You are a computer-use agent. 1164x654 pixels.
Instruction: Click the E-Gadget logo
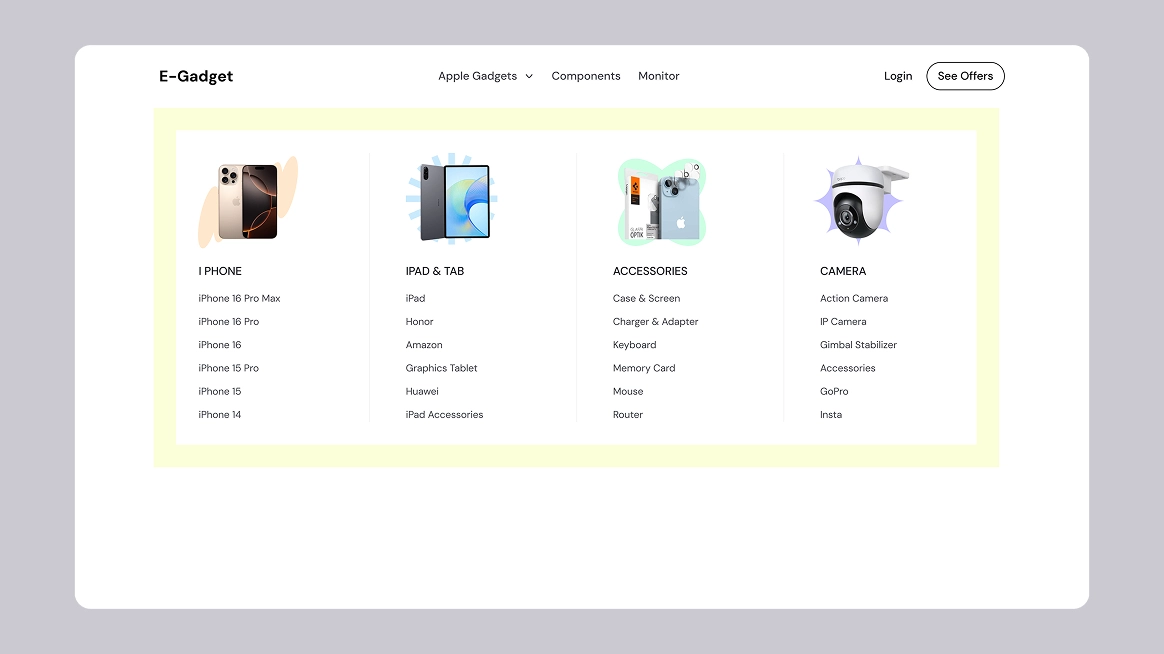[x=196, y=76]
